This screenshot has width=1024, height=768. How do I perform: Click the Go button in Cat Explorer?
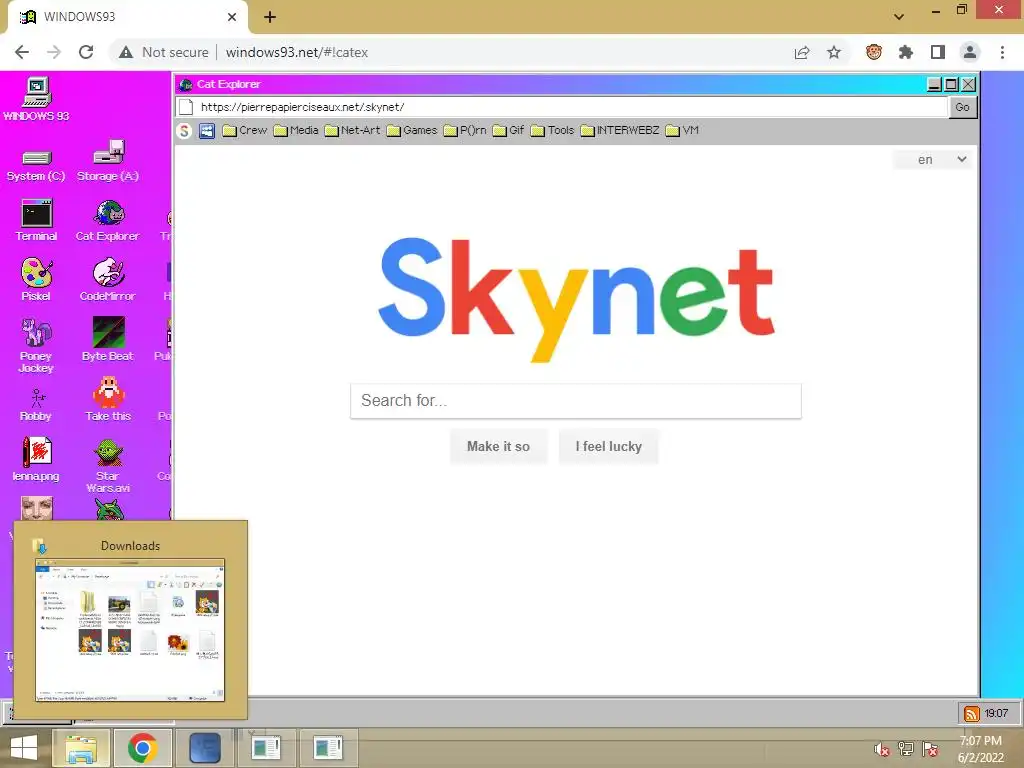[x=963, y=107]
